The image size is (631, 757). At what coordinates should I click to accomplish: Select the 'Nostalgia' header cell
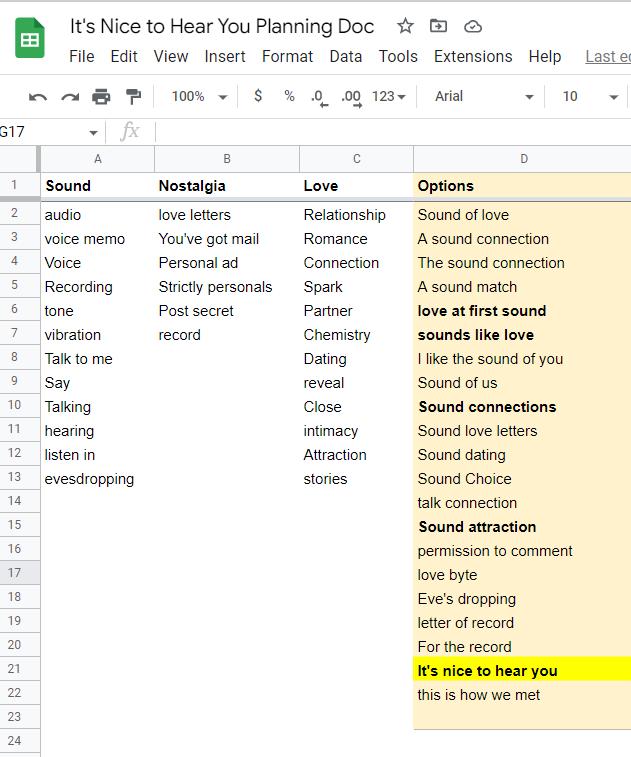pos(227,186)
